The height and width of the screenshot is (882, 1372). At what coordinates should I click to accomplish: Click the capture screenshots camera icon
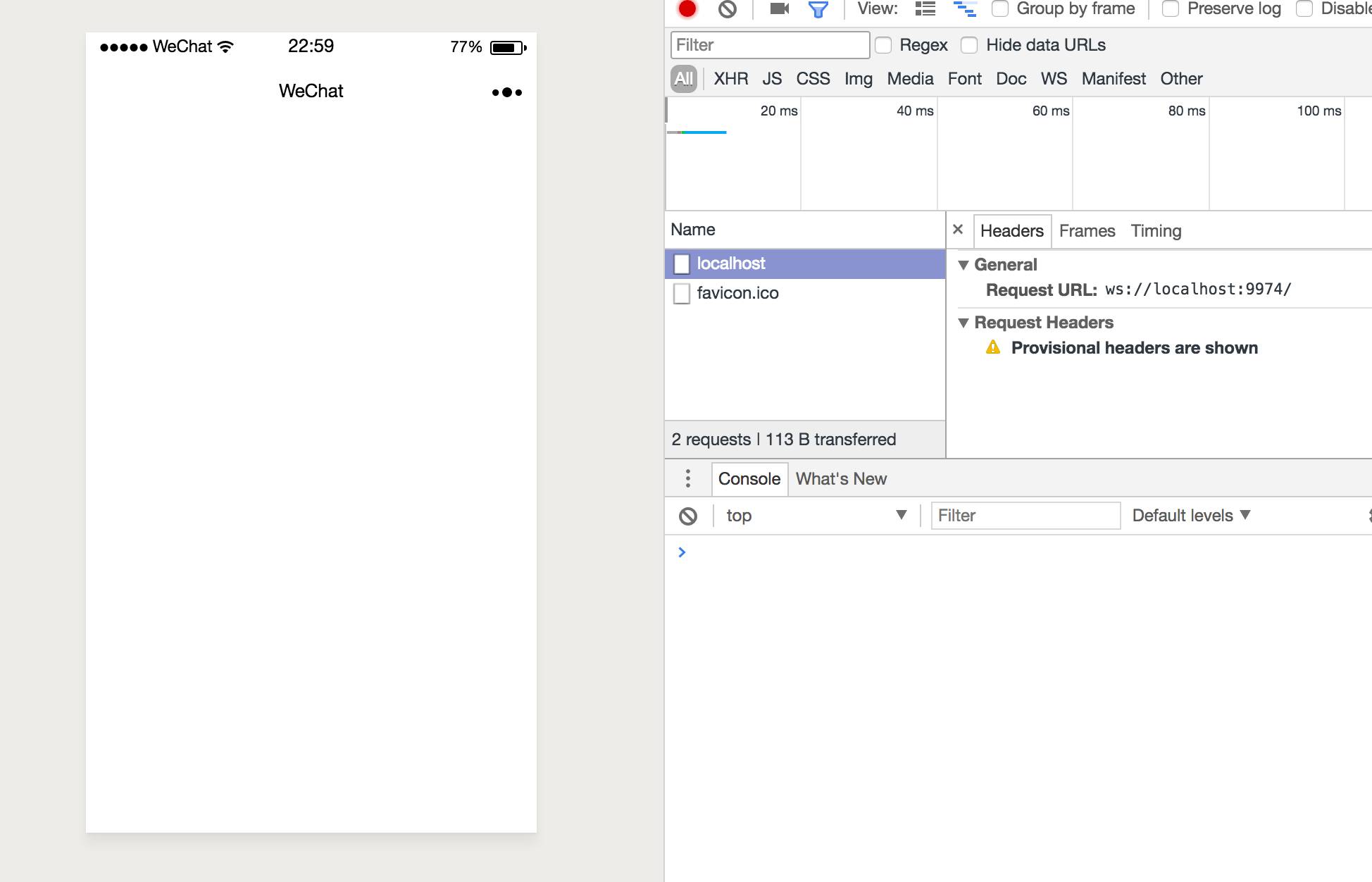(x=779, y=8)
